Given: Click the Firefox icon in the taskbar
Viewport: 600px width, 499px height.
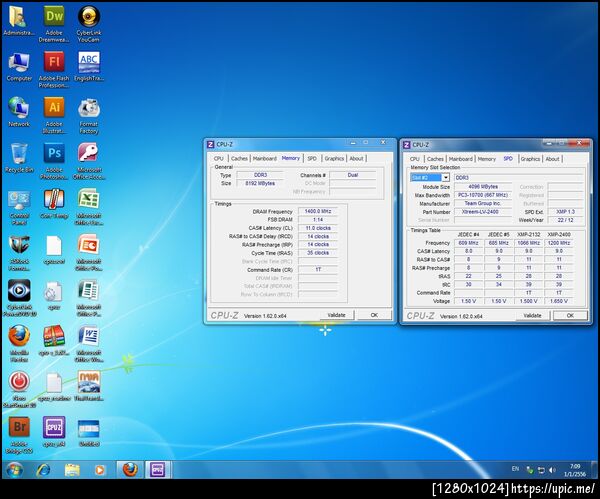Looking at the screenshot, I should pos(129,469).
